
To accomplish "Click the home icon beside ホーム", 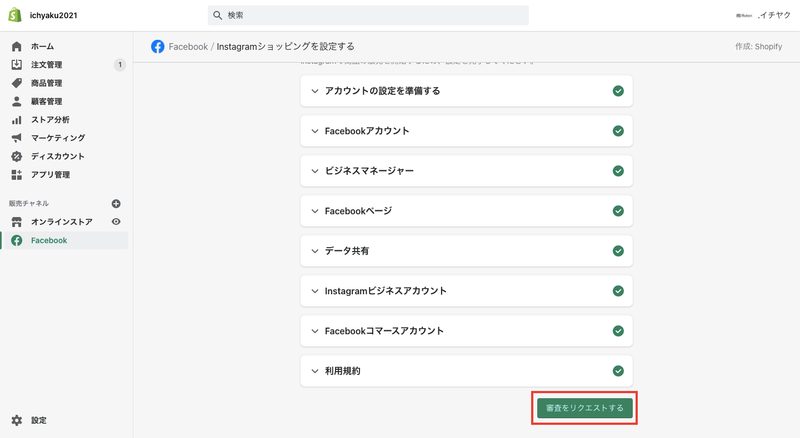I will pos(16,46).
